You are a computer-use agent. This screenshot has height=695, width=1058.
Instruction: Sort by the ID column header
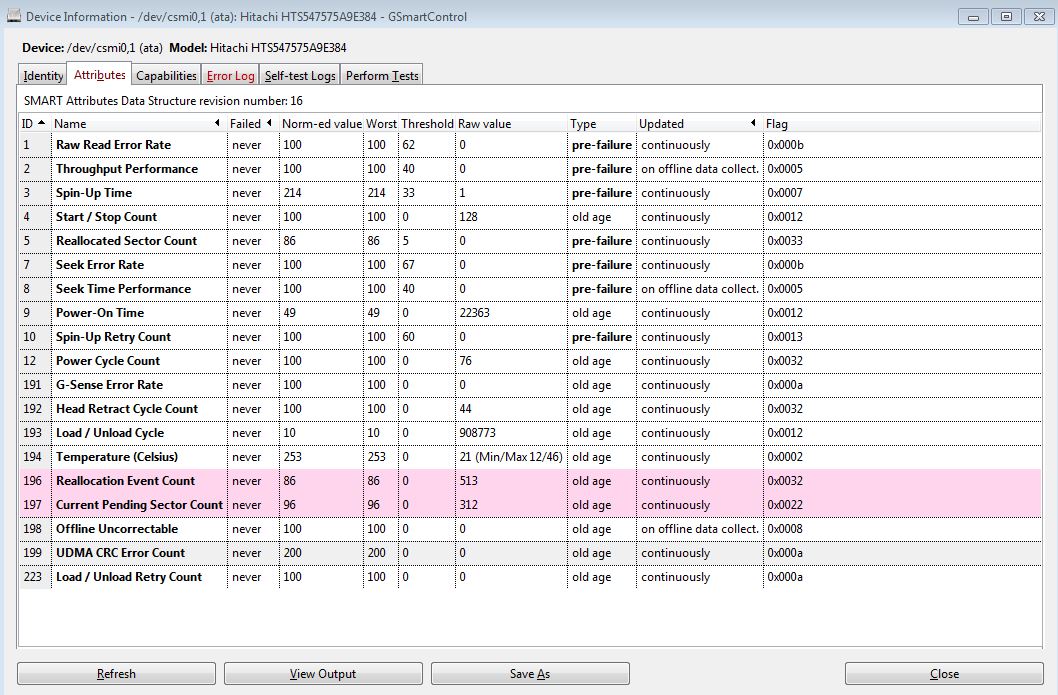tap(34, 123)
